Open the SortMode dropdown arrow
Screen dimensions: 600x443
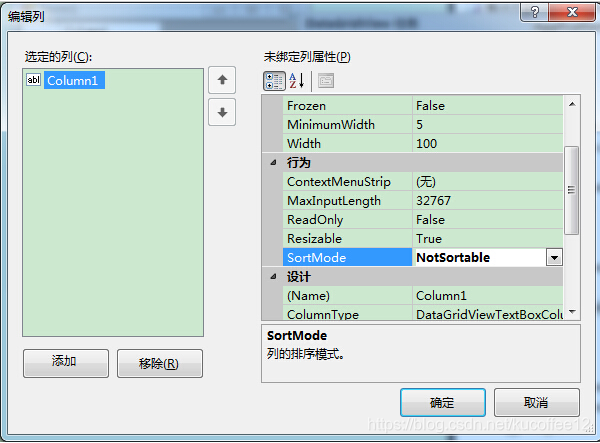click(554, 258)
